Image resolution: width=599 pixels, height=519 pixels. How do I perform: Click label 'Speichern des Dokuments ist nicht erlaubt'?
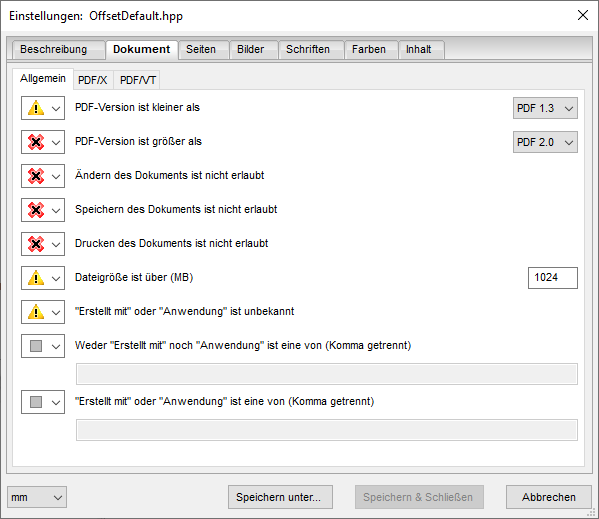176,209
